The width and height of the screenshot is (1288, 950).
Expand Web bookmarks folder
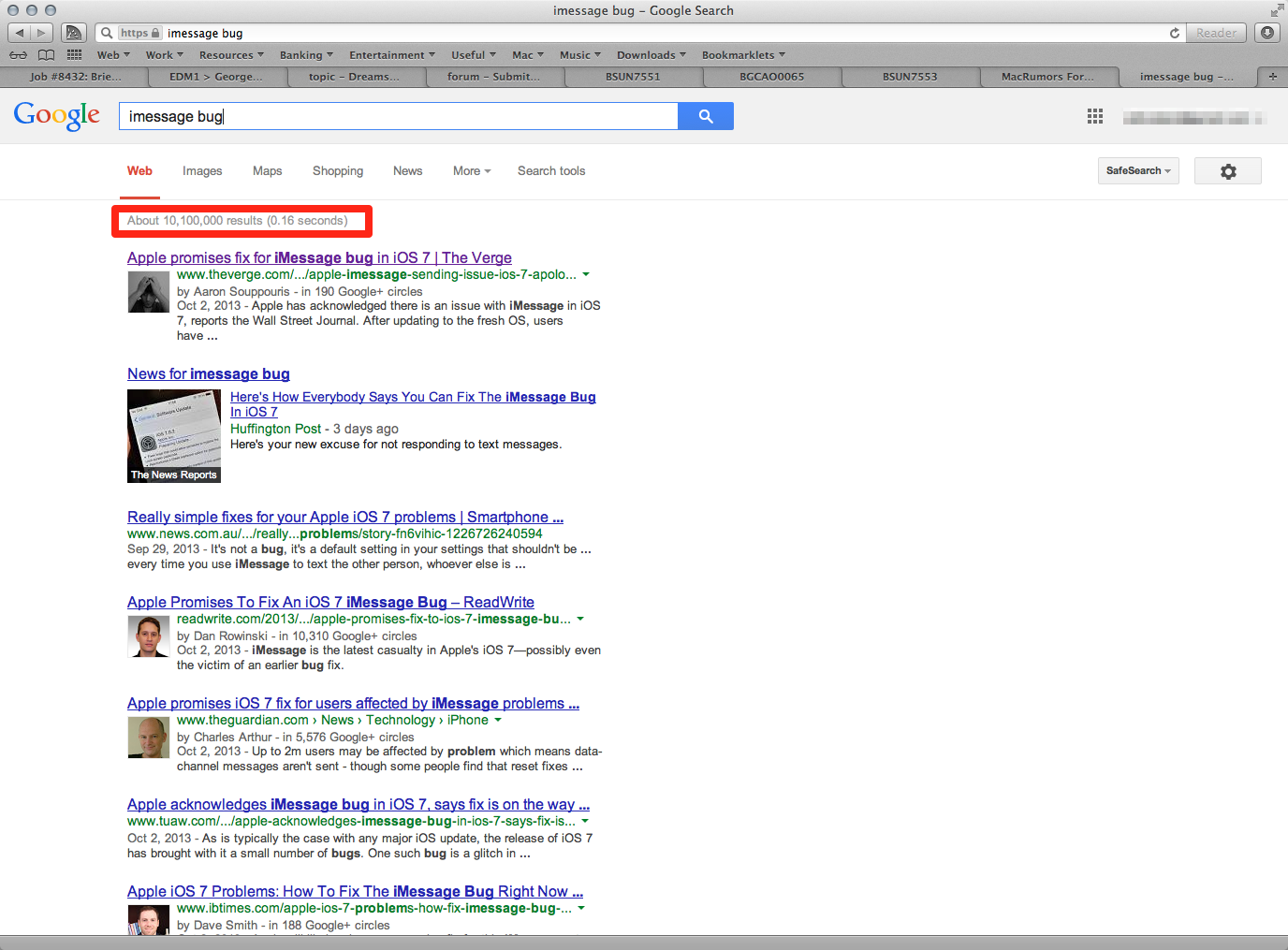coord(113,55)
